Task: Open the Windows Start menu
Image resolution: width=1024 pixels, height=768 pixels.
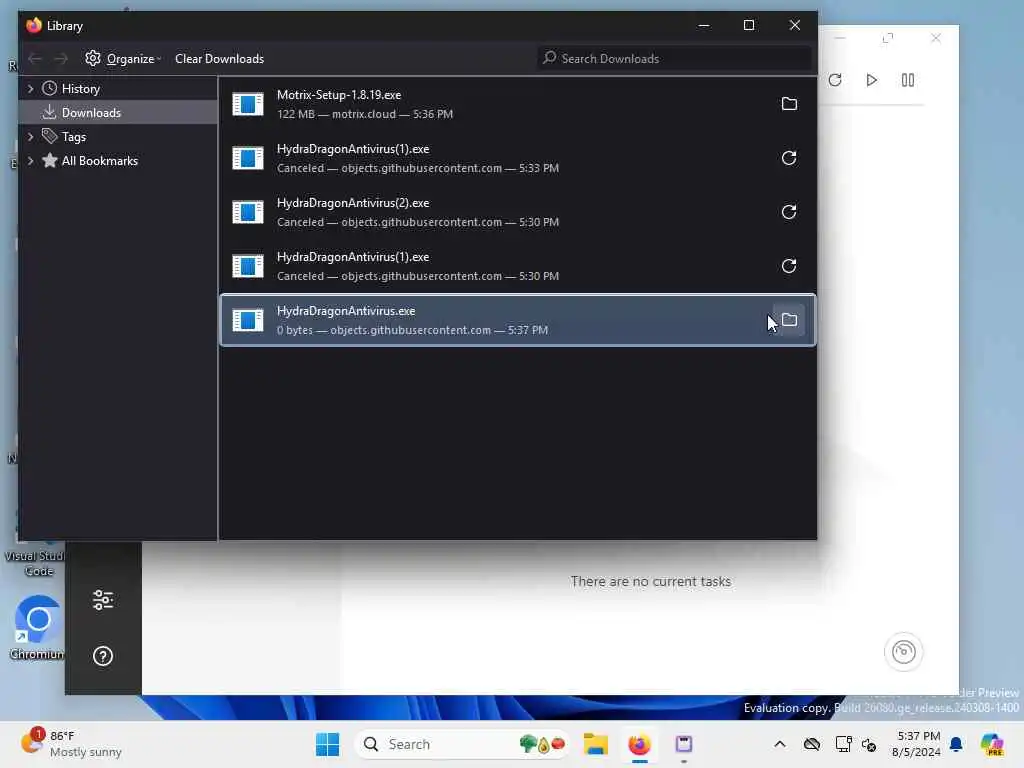Action: [327, 744]
